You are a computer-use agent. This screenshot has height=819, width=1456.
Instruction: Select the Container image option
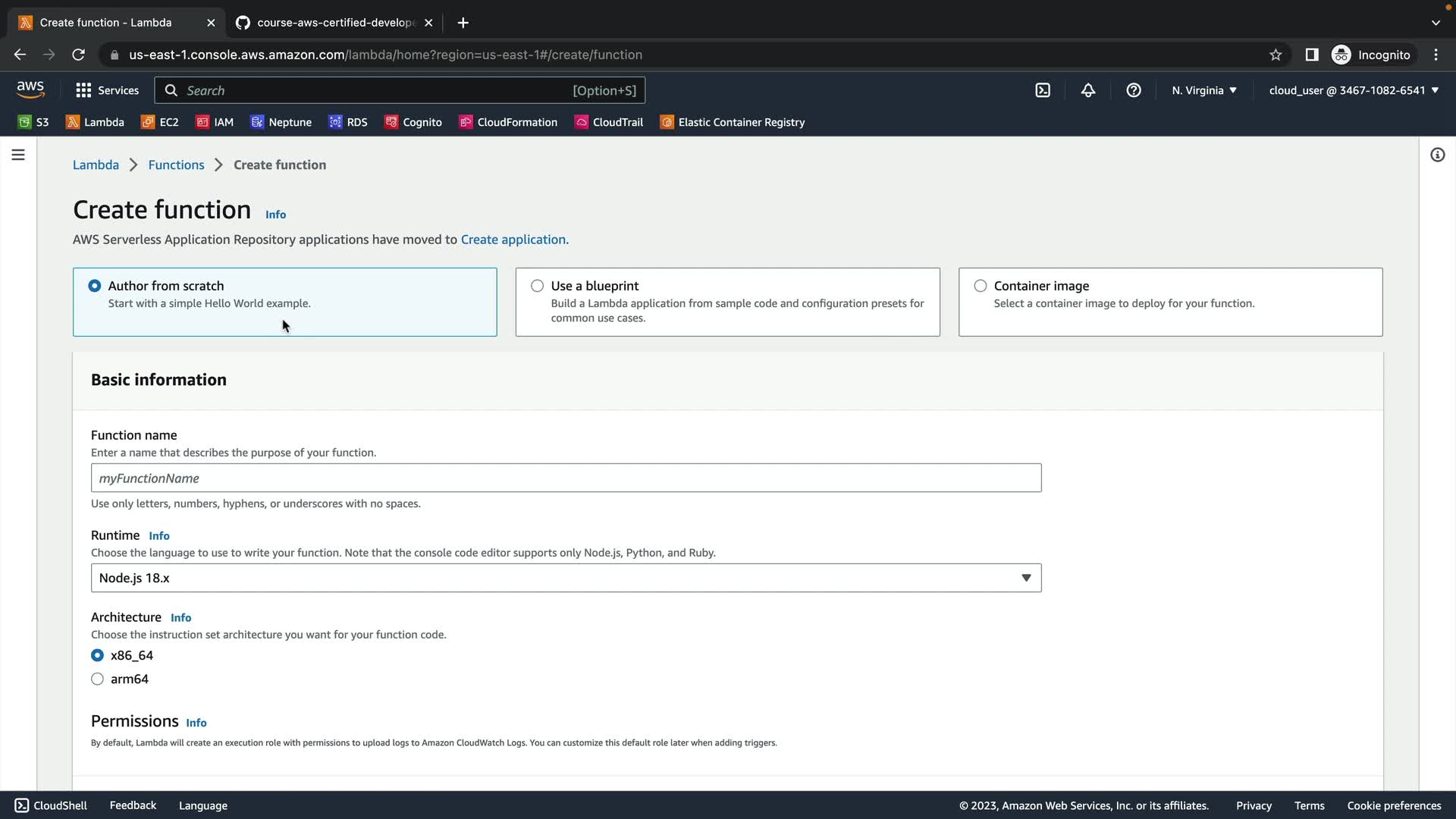981,286
